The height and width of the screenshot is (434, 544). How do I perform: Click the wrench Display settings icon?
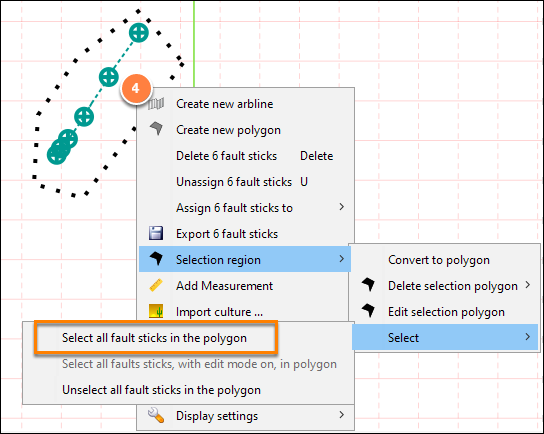tap(156, 415)
